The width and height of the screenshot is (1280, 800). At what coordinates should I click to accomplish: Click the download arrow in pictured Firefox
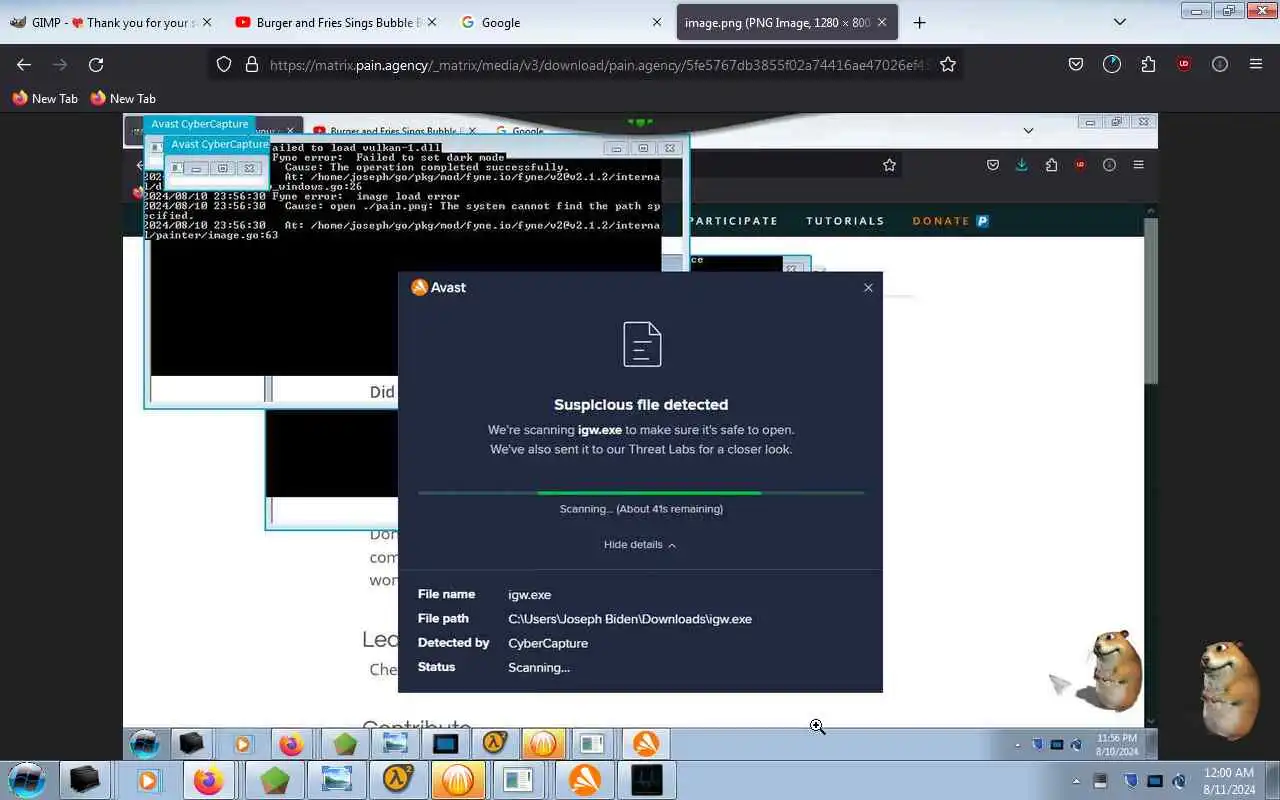(x=1021, y=165)
